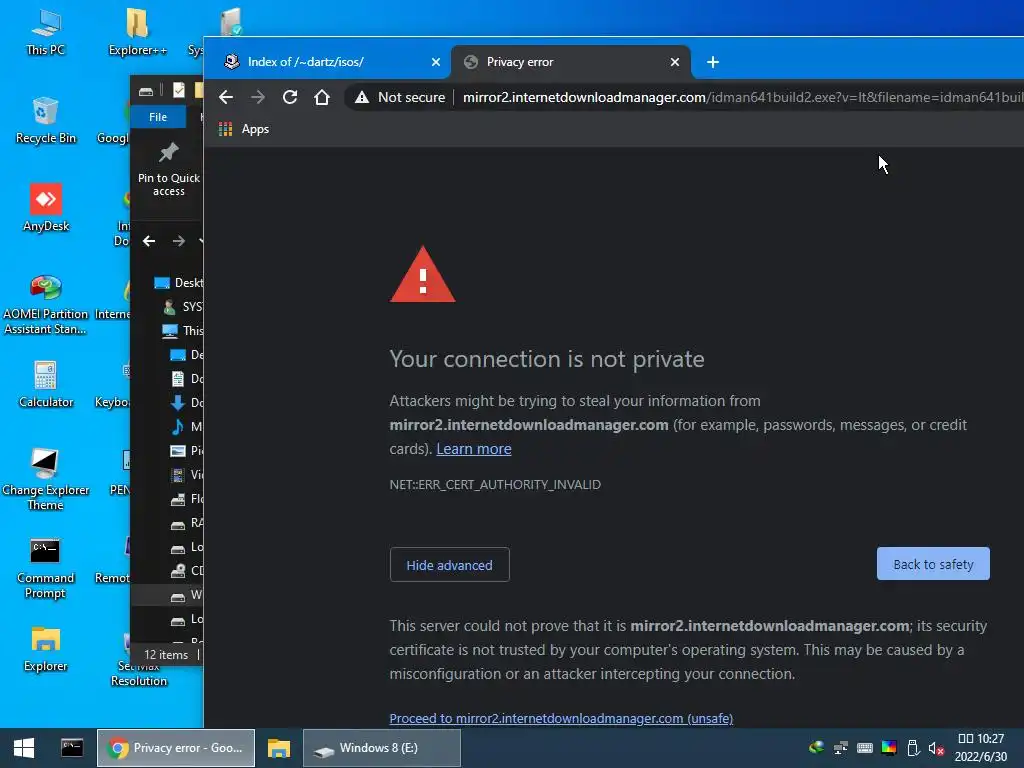
Task: Select Music folder in Explorer tree
Action: pyautogui.click(x=187, y=427)
